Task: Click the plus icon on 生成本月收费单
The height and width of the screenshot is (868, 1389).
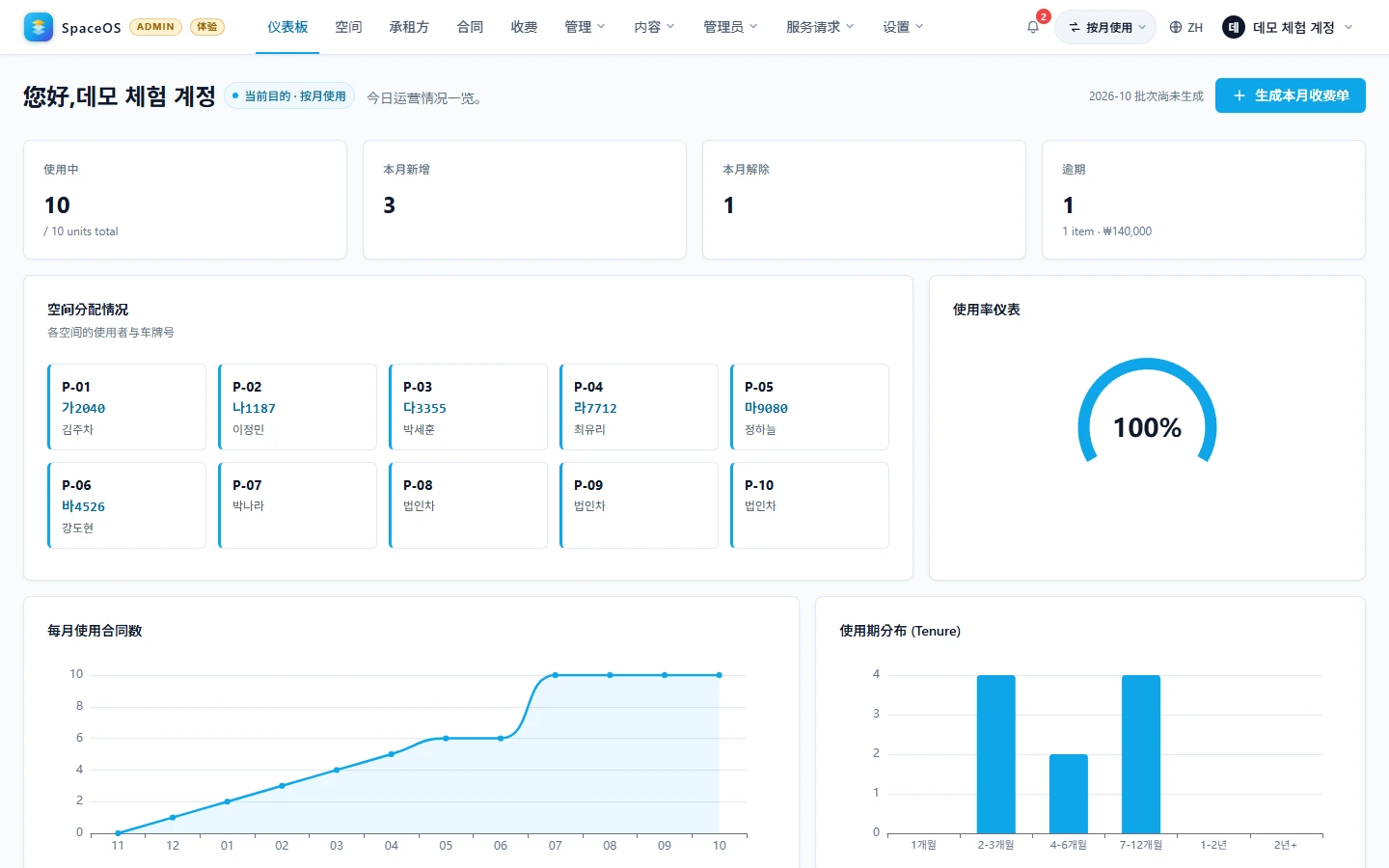Action: pos(1239,95)
